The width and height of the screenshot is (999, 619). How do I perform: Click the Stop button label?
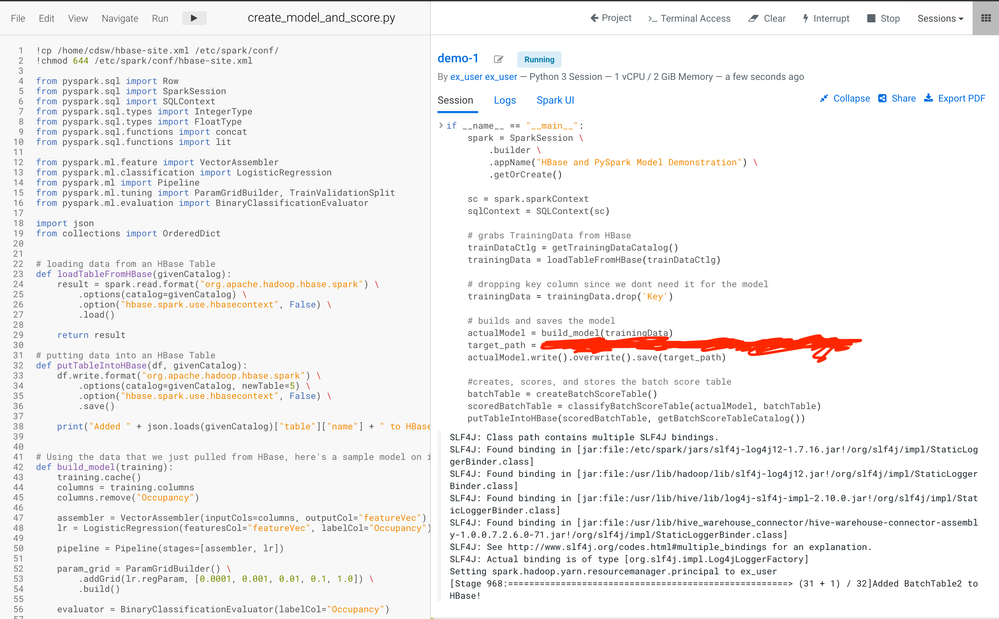pos(890,18)
